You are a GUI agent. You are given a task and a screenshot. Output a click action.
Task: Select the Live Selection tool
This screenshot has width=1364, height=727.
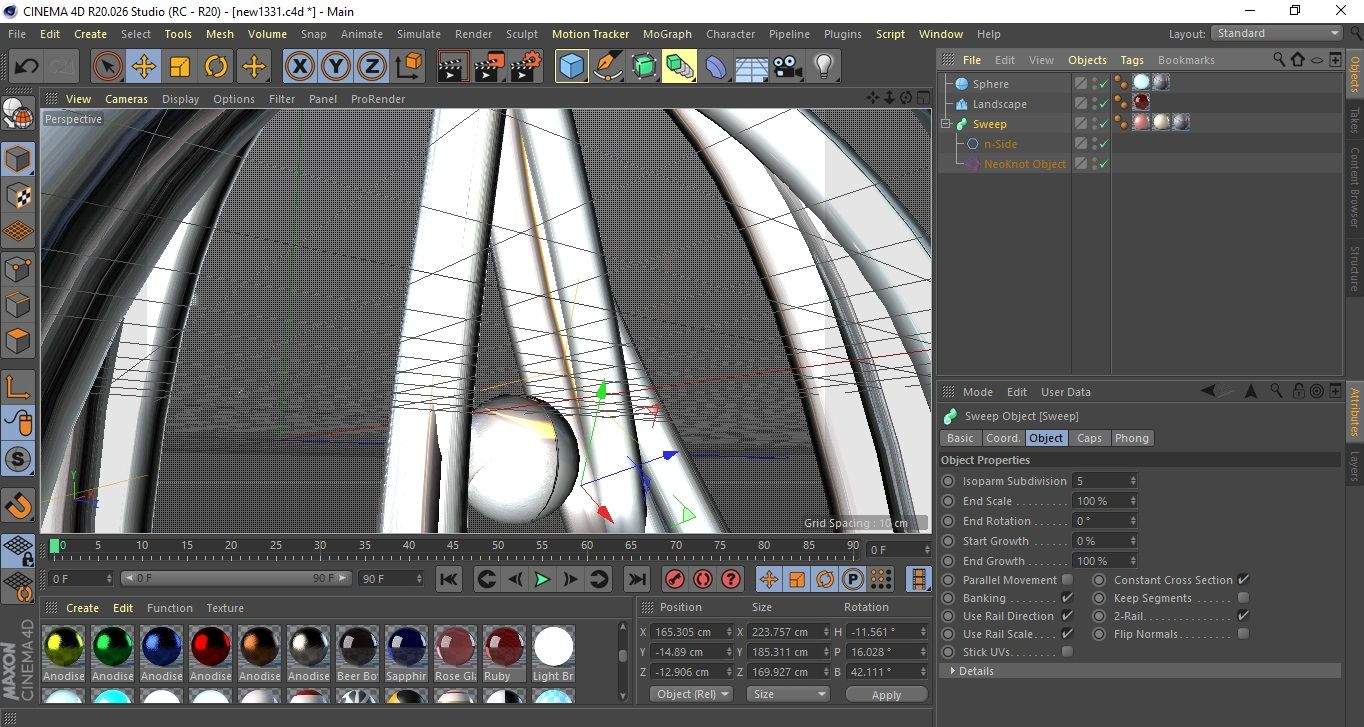(x=108, y=67)
